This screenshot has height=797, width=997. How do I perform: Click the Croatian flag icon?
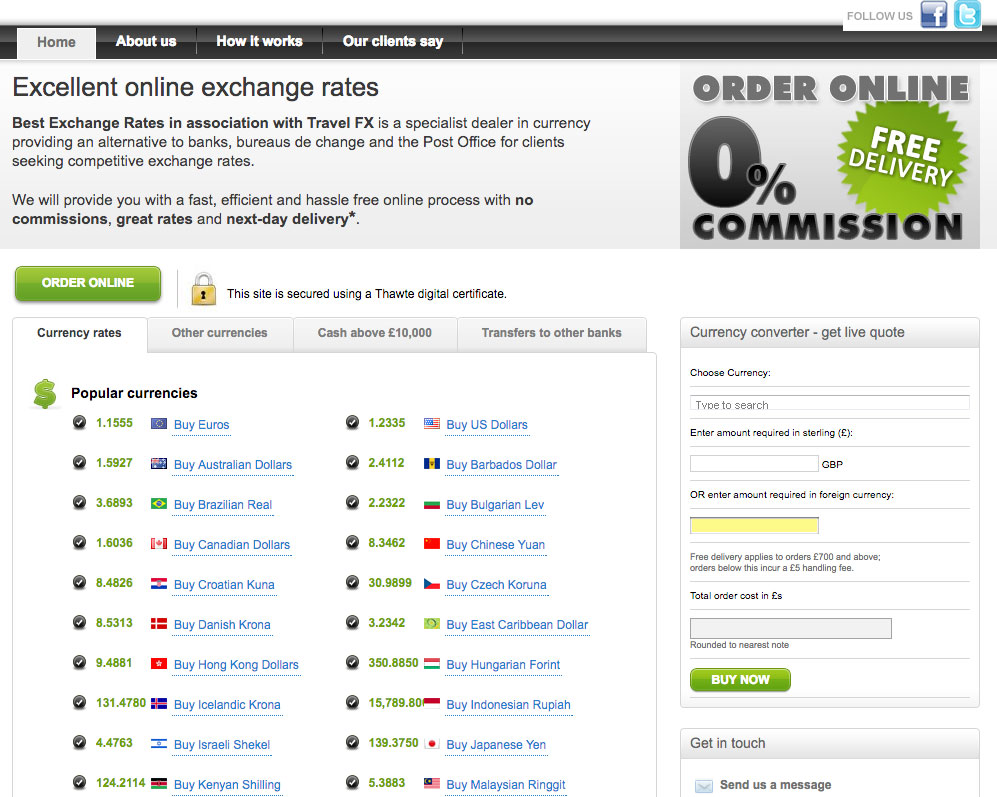(x=159, y=584)
